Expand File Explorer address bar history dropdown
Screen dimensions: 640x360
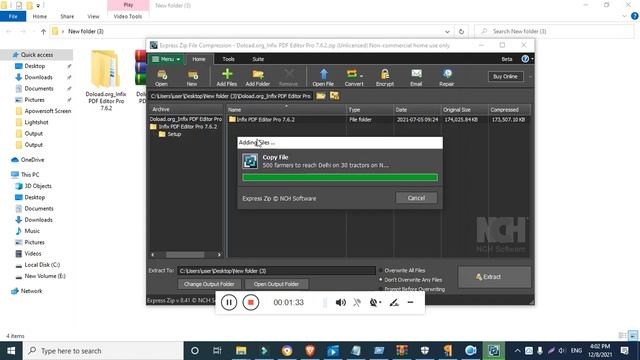pos(447,31)
